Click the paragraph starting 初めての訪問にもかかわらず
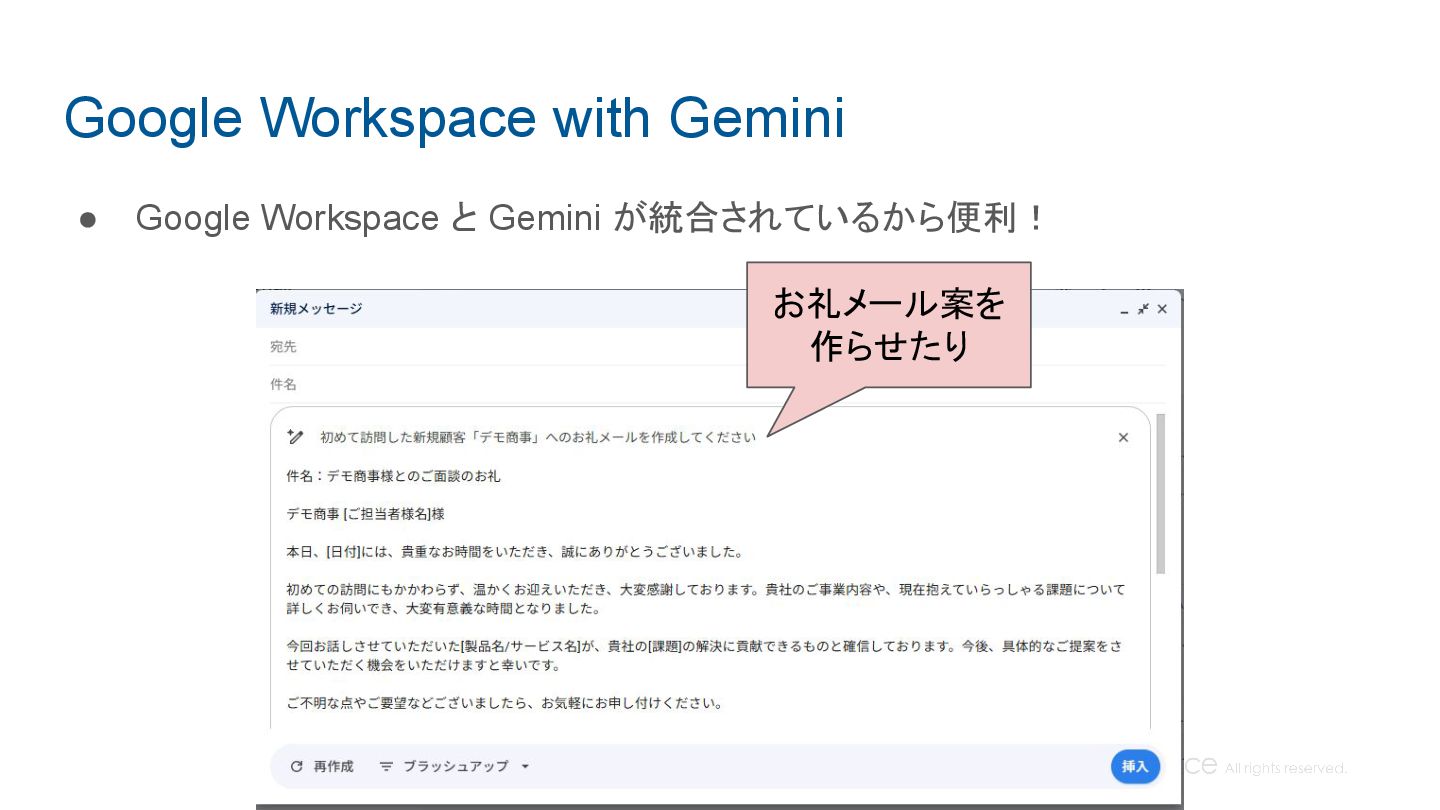This screenshot has width=1440, height=810. point(705,599)
